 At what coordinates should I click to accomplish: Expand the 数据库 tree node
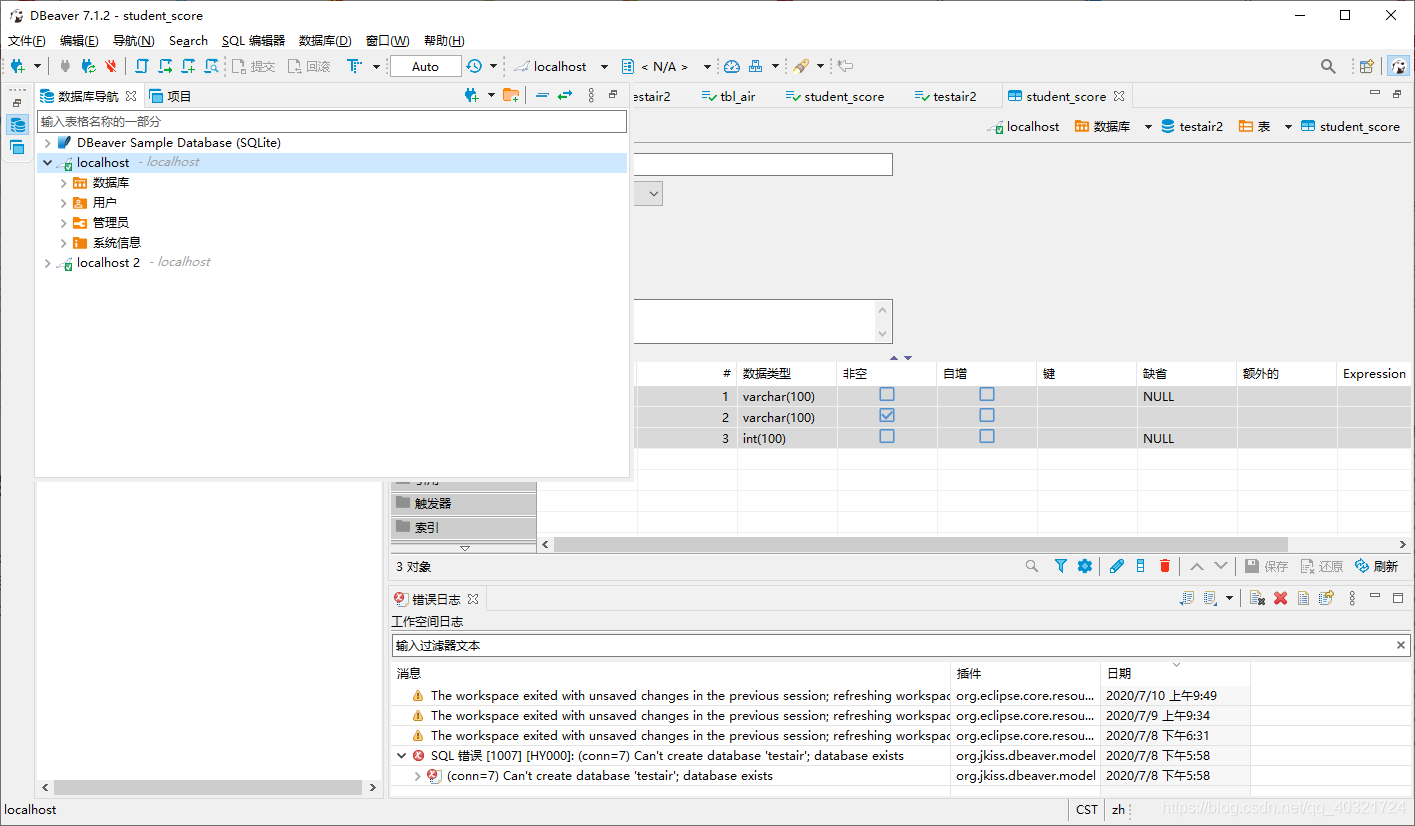point(63,183)
